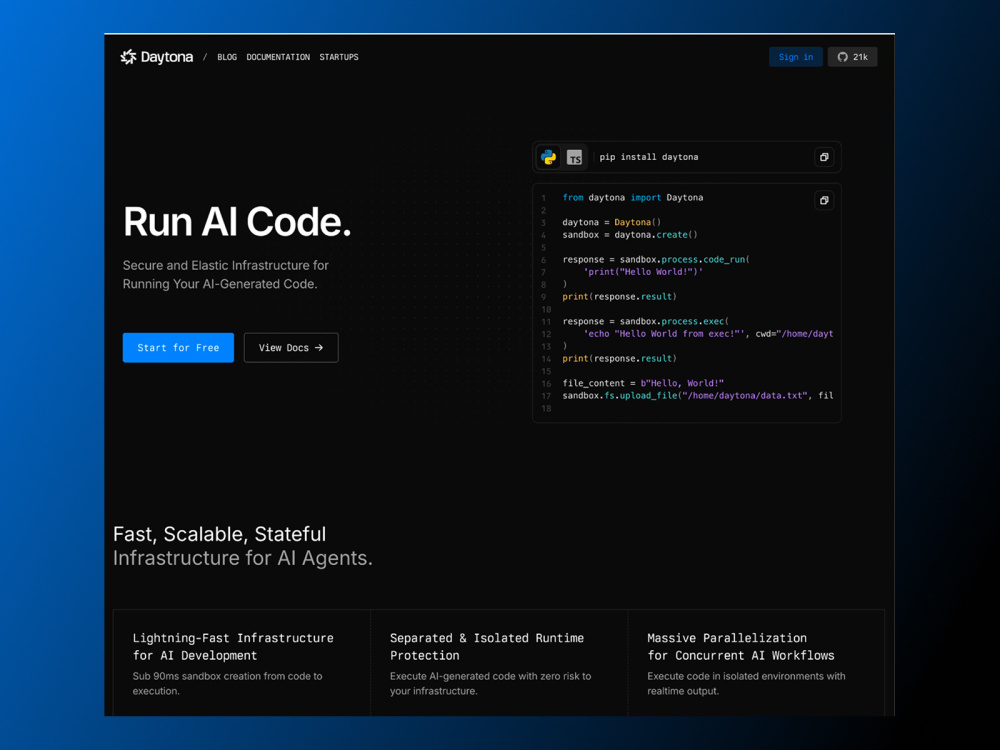Click the Sign in button
This screenshot has height=750, width=1000.
[795, 57]
